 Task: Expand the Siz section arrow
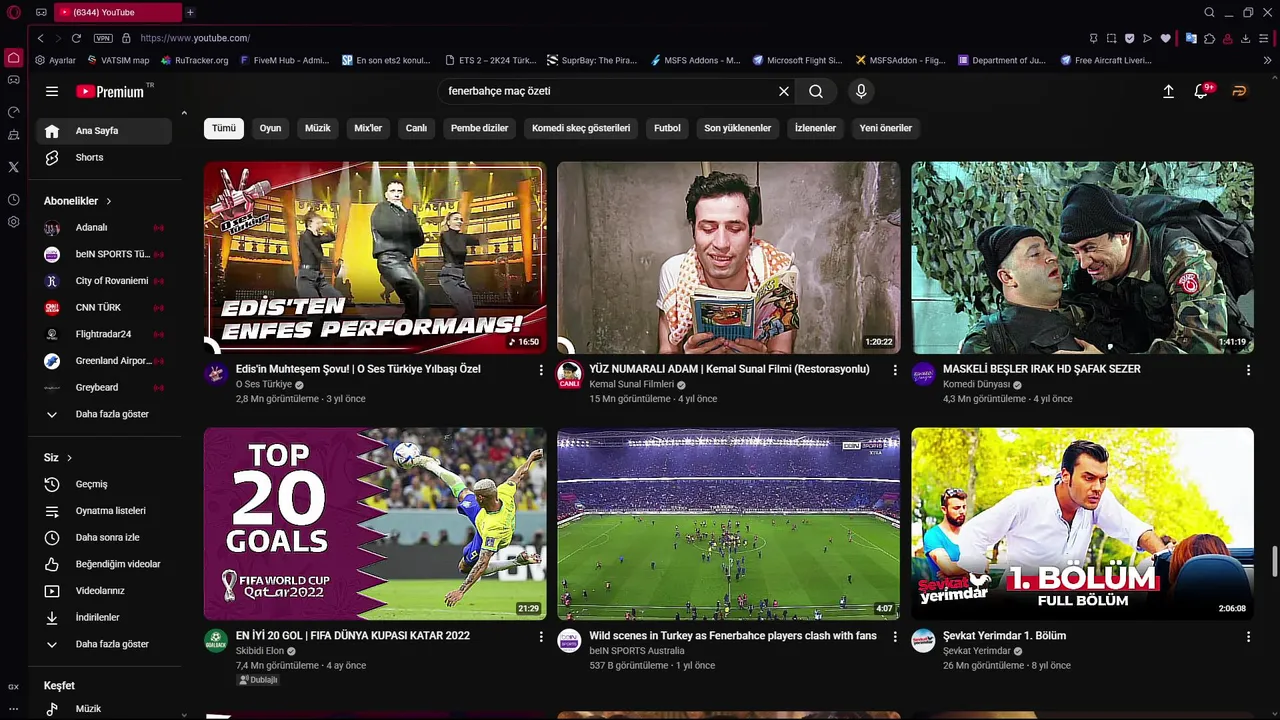pos(69,458)
